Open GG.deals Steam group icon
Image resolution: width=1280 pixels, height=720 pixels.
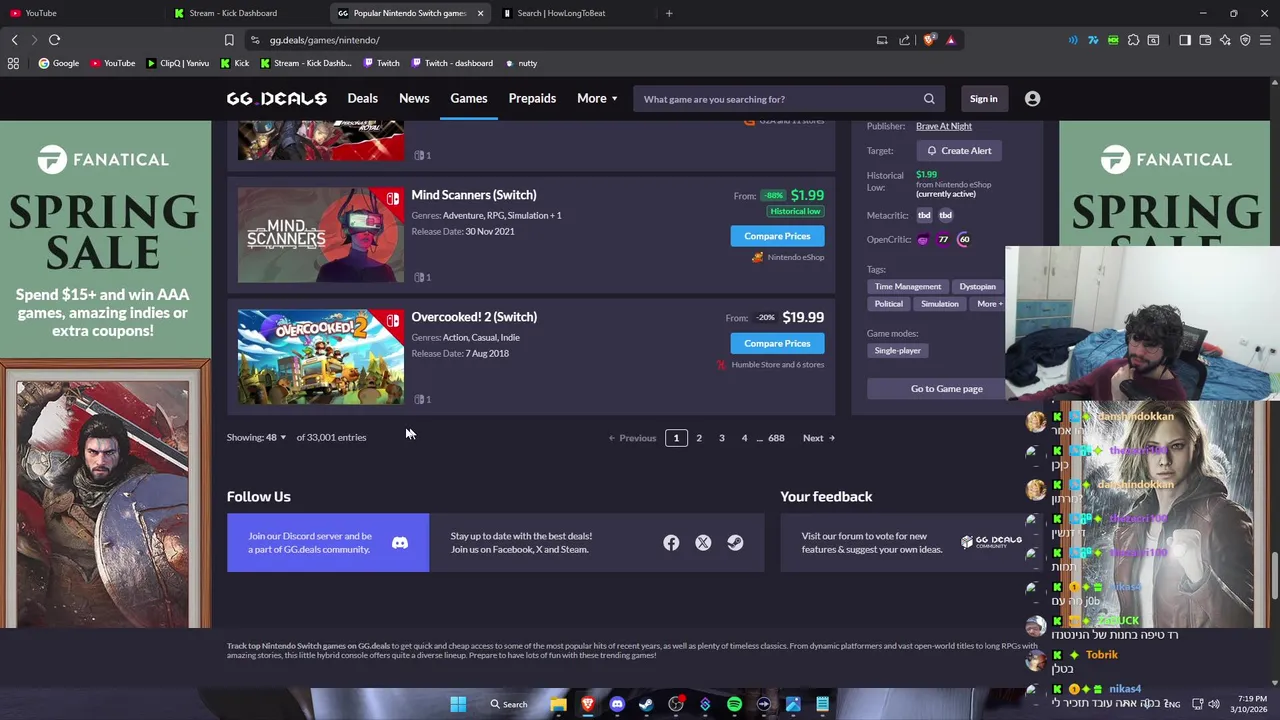735,543
